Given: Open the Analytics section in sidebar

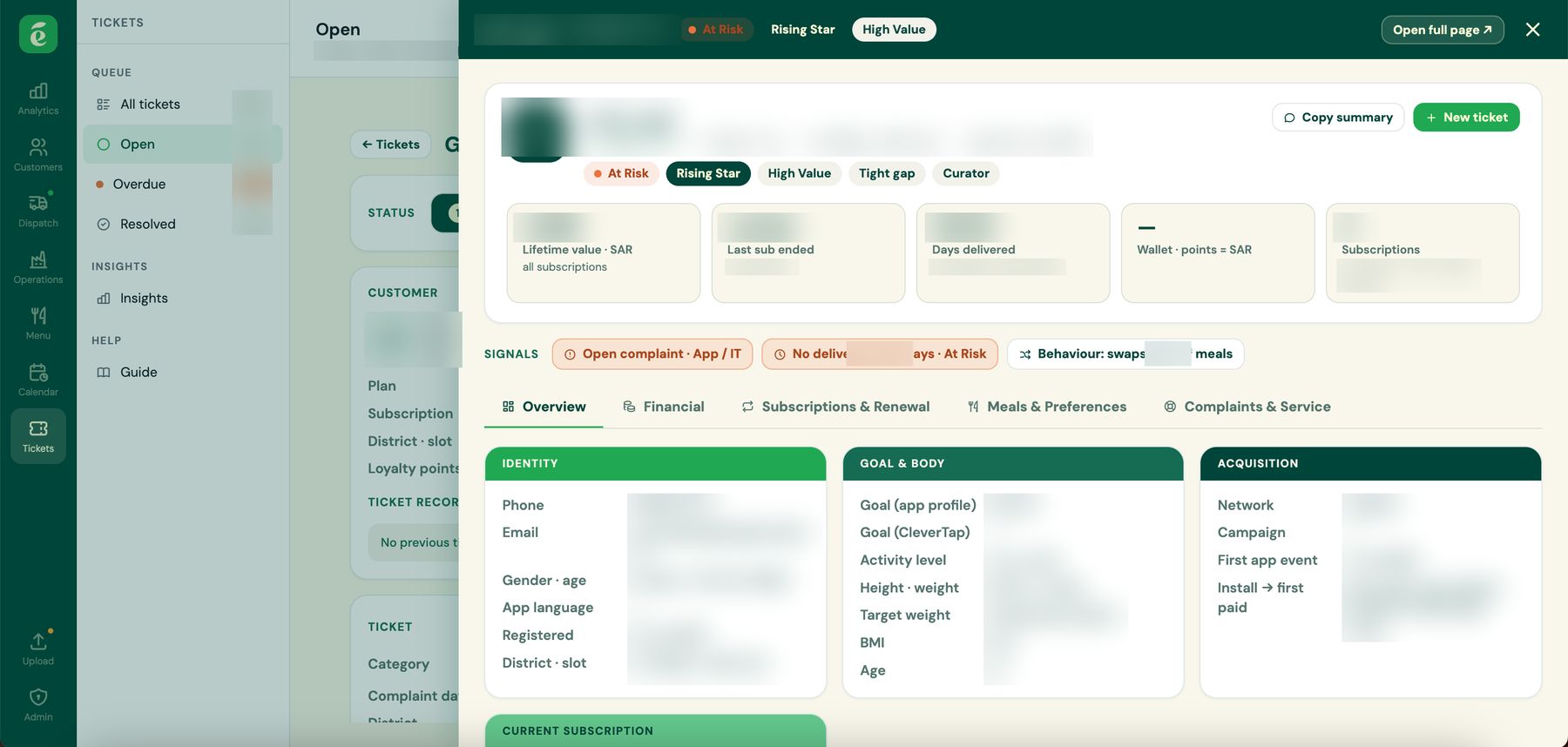Looking at the screenshot, I should pos(38,98).
